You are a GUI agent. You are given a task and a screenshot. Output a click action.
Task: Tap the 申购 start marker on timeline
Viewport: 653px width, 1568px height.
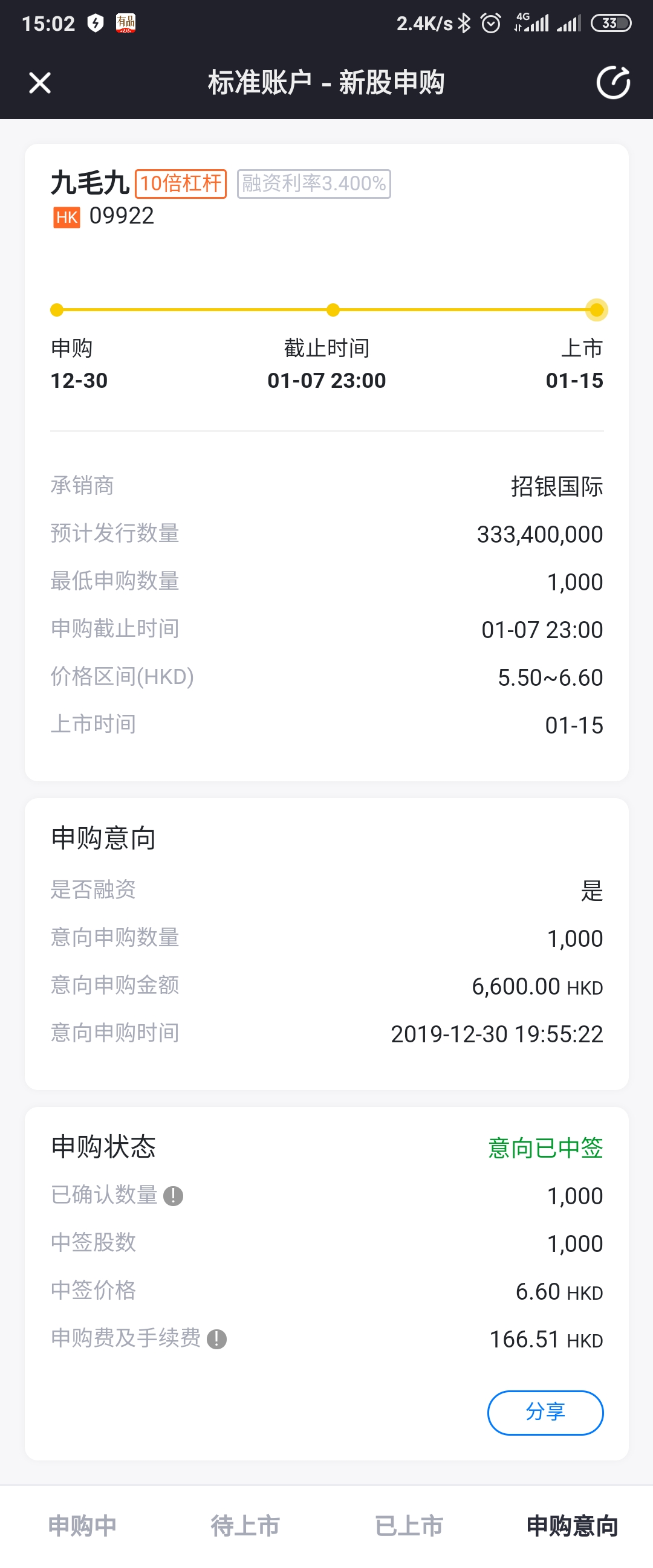(57, 310)
